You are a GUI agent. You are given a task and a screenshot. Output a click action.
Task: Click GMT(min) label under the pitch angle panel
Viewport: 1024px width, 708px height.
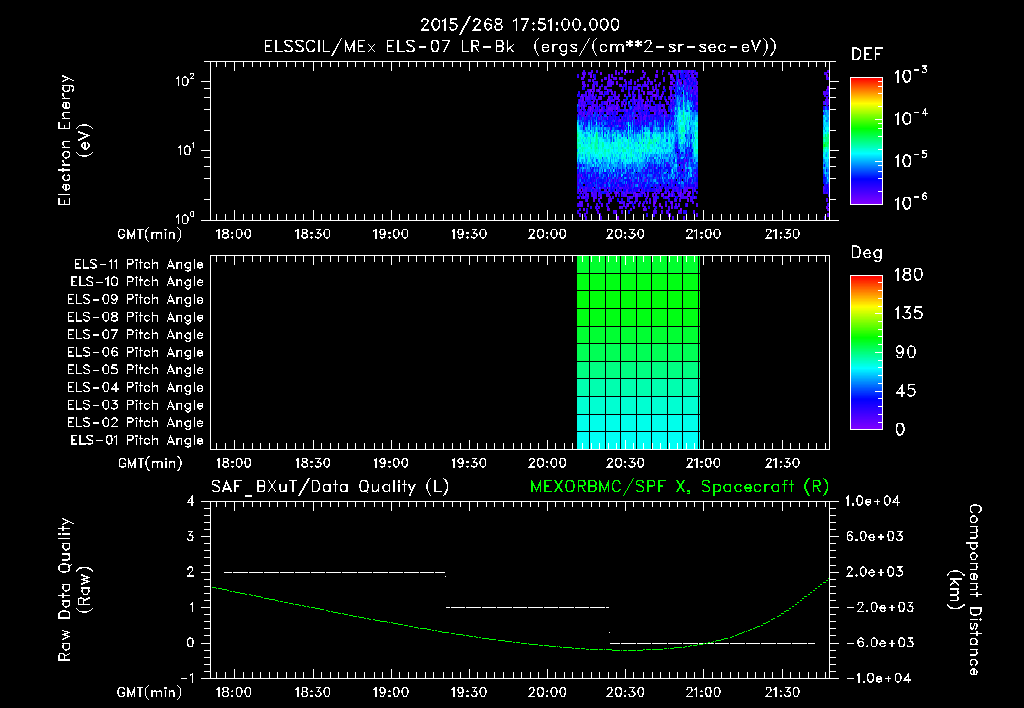(x=150, y=464)
